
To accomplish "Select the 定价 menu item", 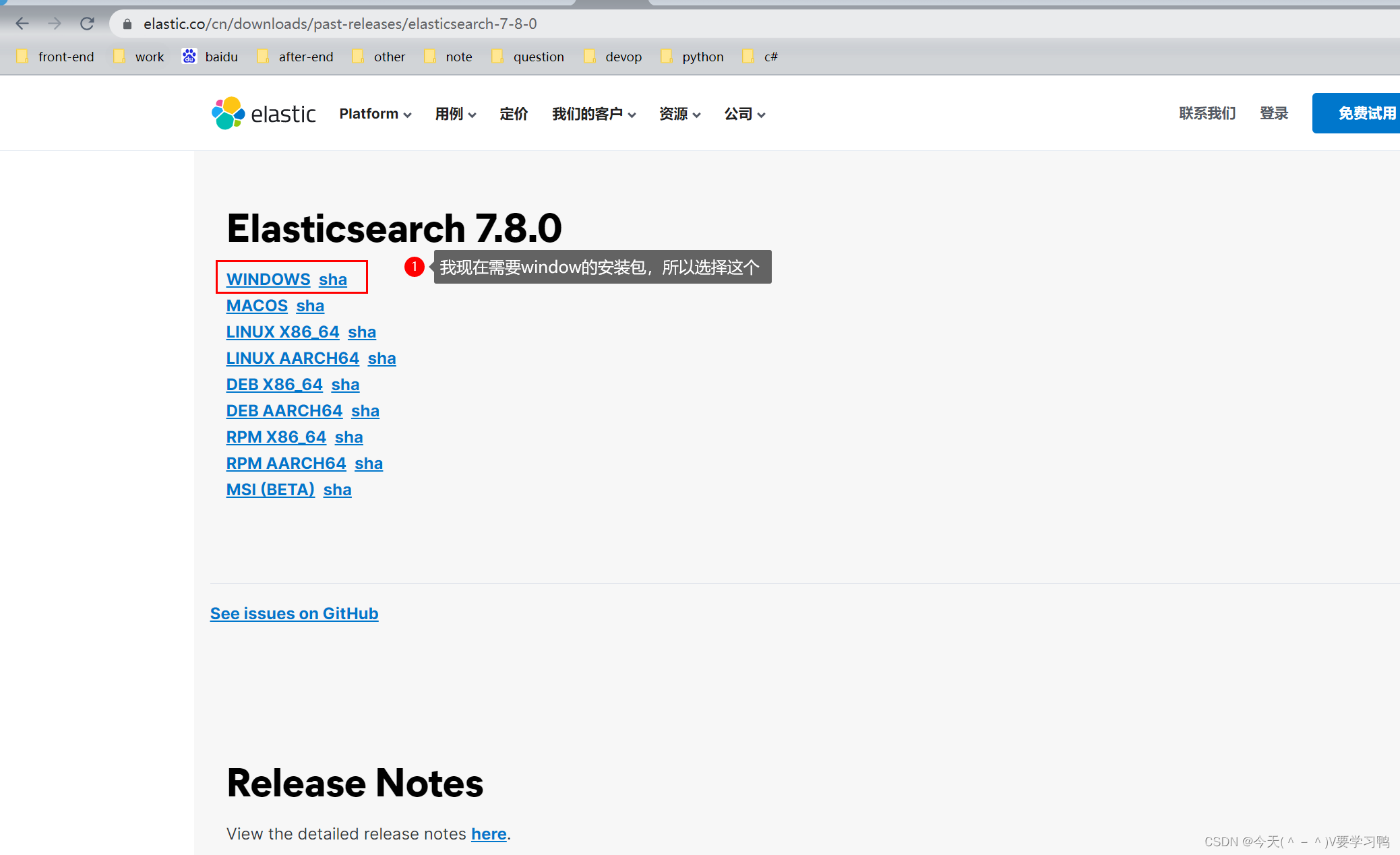I will (513, 114).
